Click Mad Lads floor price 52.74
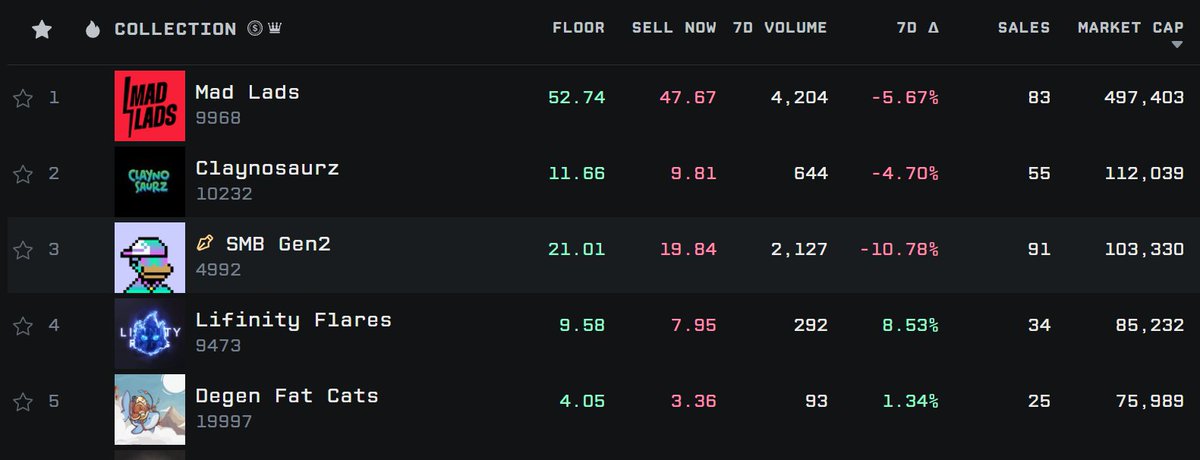Screen dimensions: 1200x460 (x=577, y=98)
